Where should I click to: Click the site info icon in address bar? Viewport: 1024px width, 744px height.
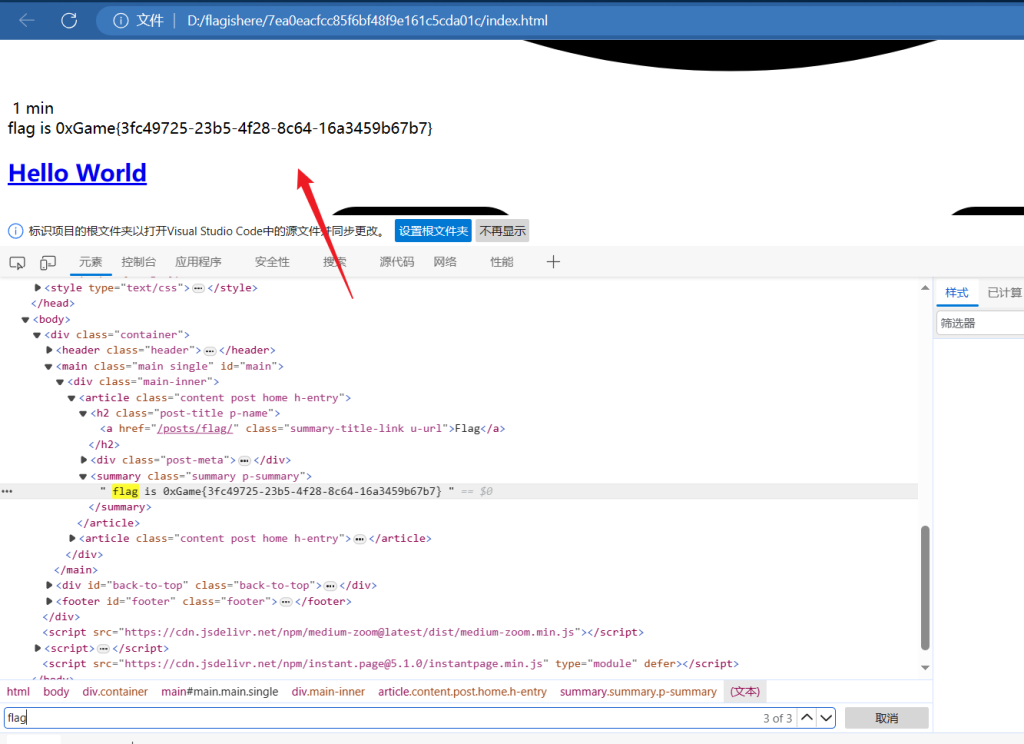121,21
